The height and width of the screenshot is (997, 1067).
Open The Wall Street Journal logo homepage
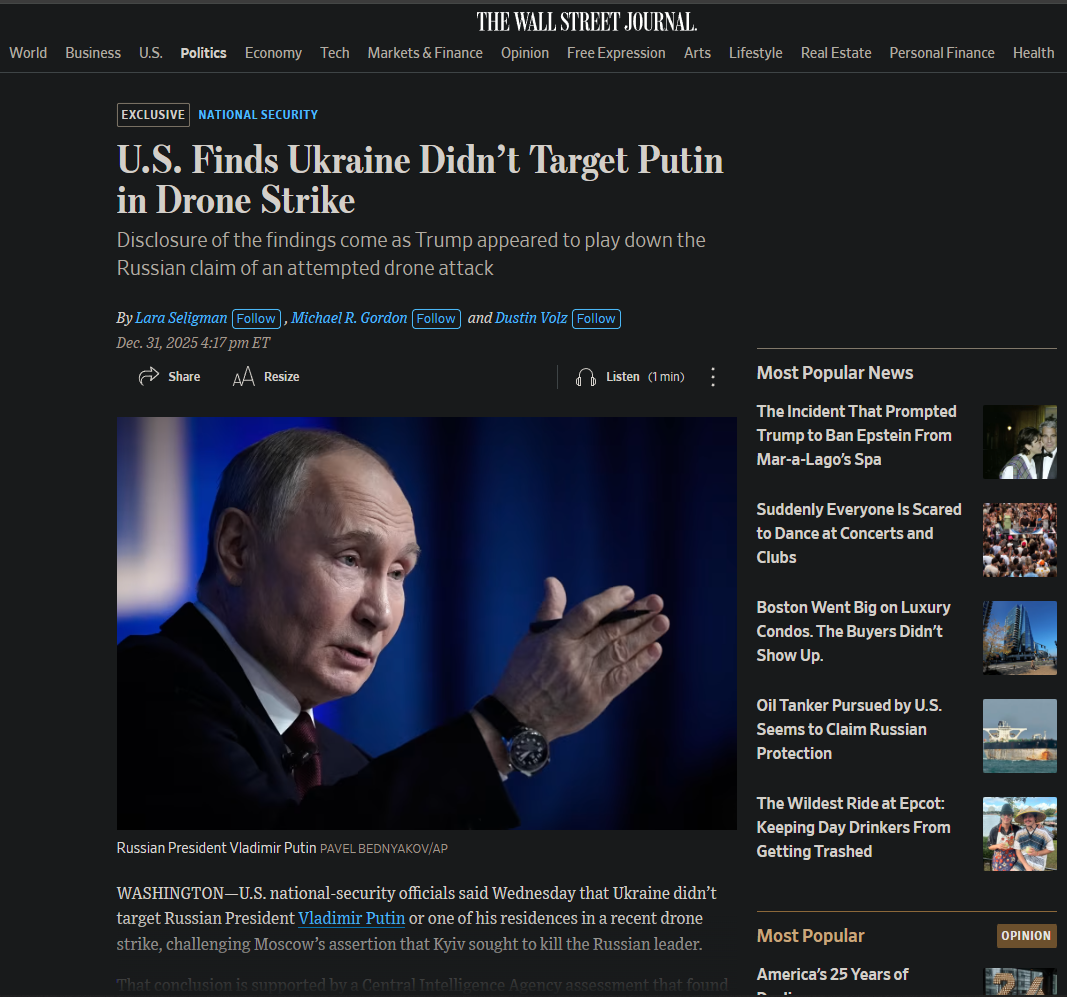[586, 22]
